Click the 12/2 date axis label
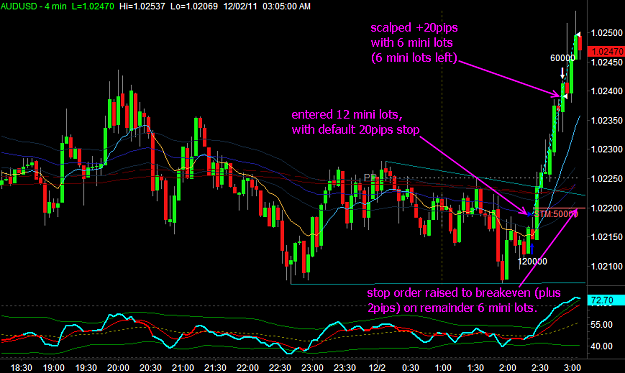Viewport: 625px width, 373px height. [377, 367]
